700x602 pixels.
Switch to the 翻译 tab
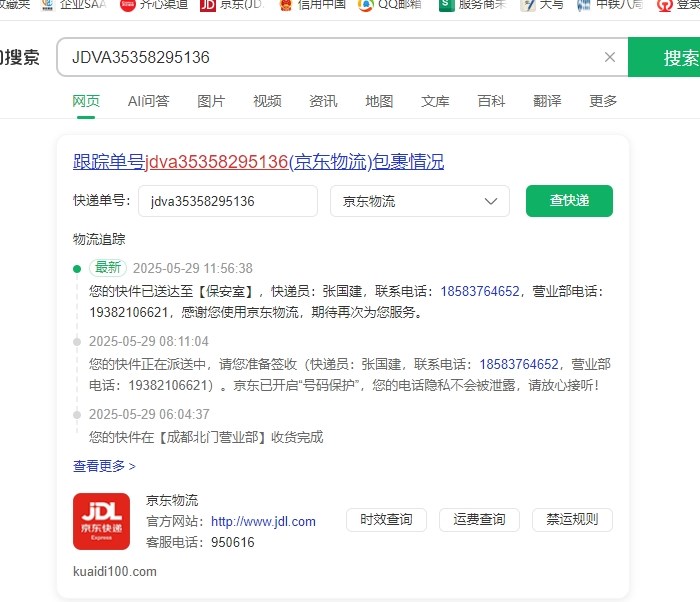point(547,101)
